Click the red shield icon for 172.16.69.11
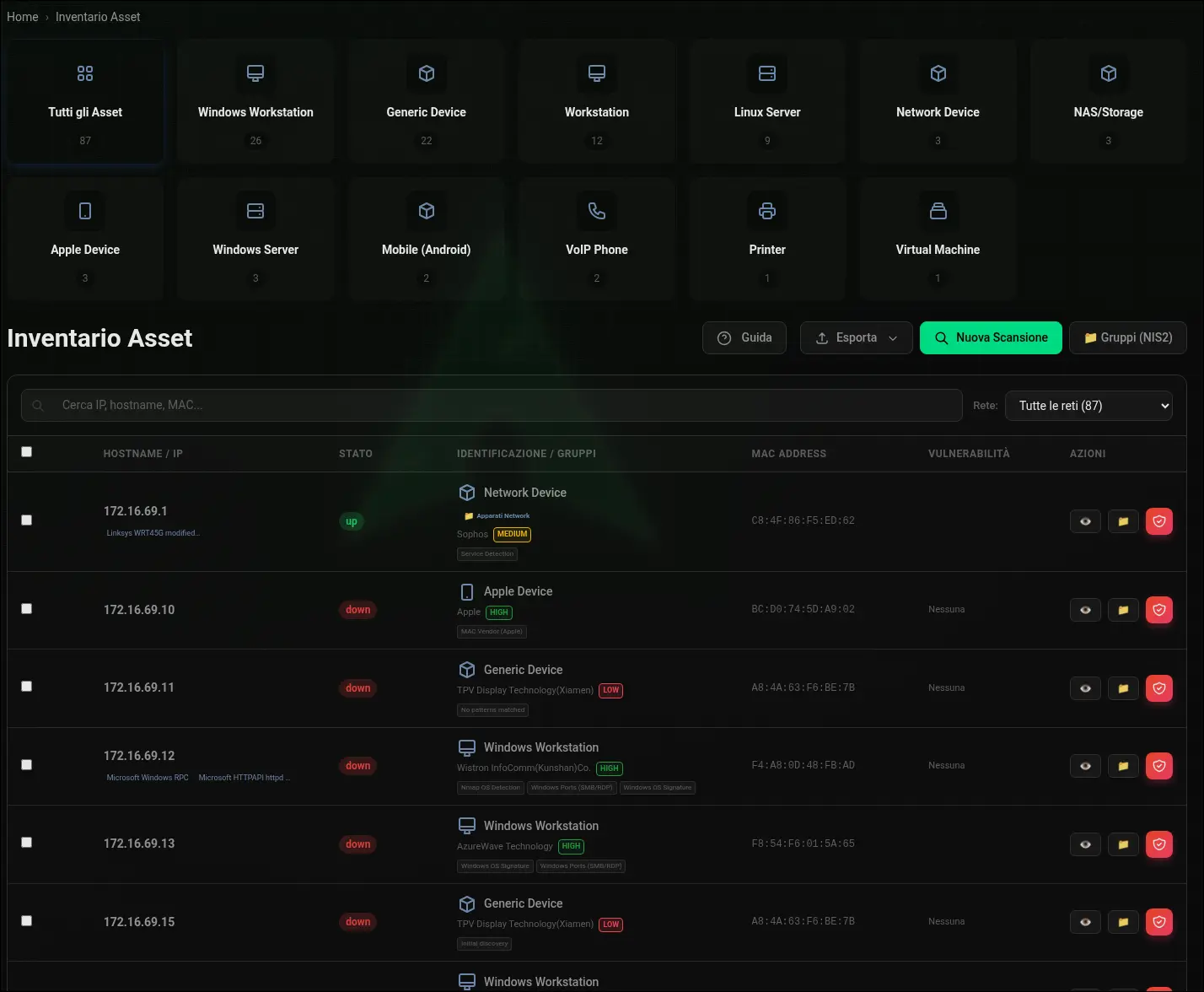Screen dimensions: 1204x992 point(1159,688)
